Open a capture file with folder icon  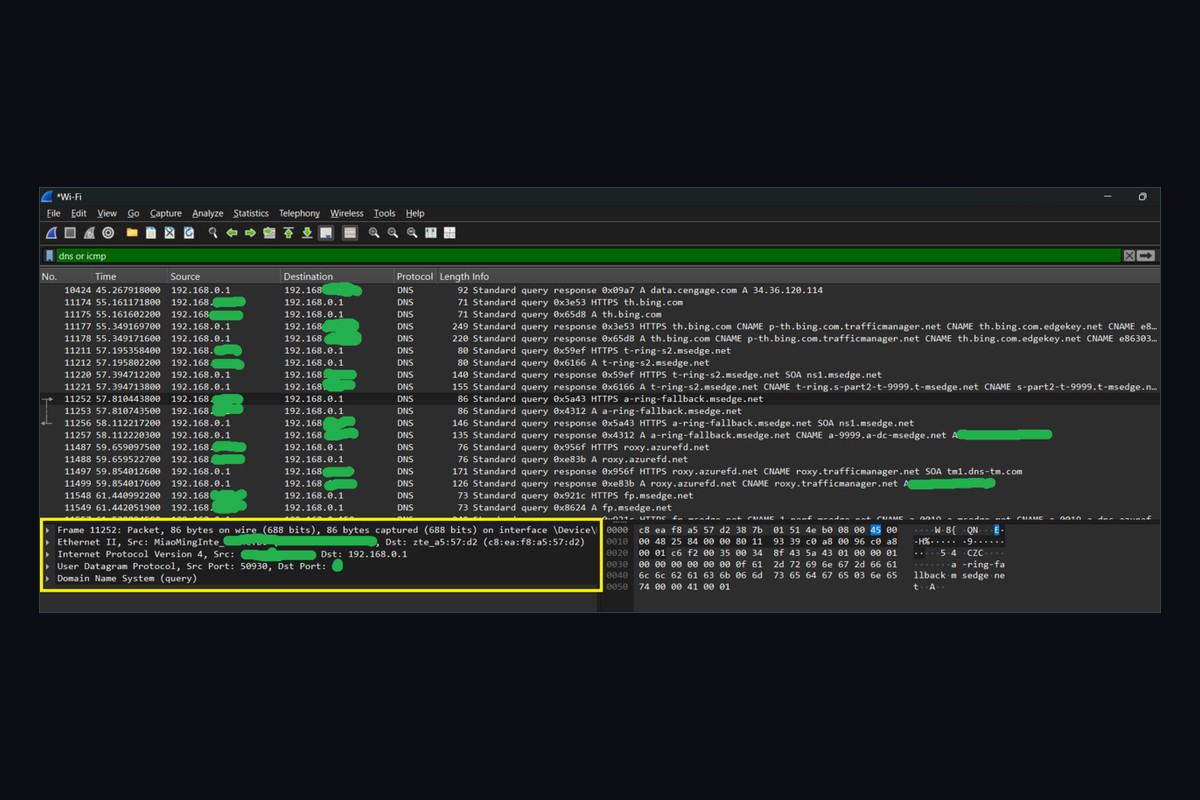point(132,232)
